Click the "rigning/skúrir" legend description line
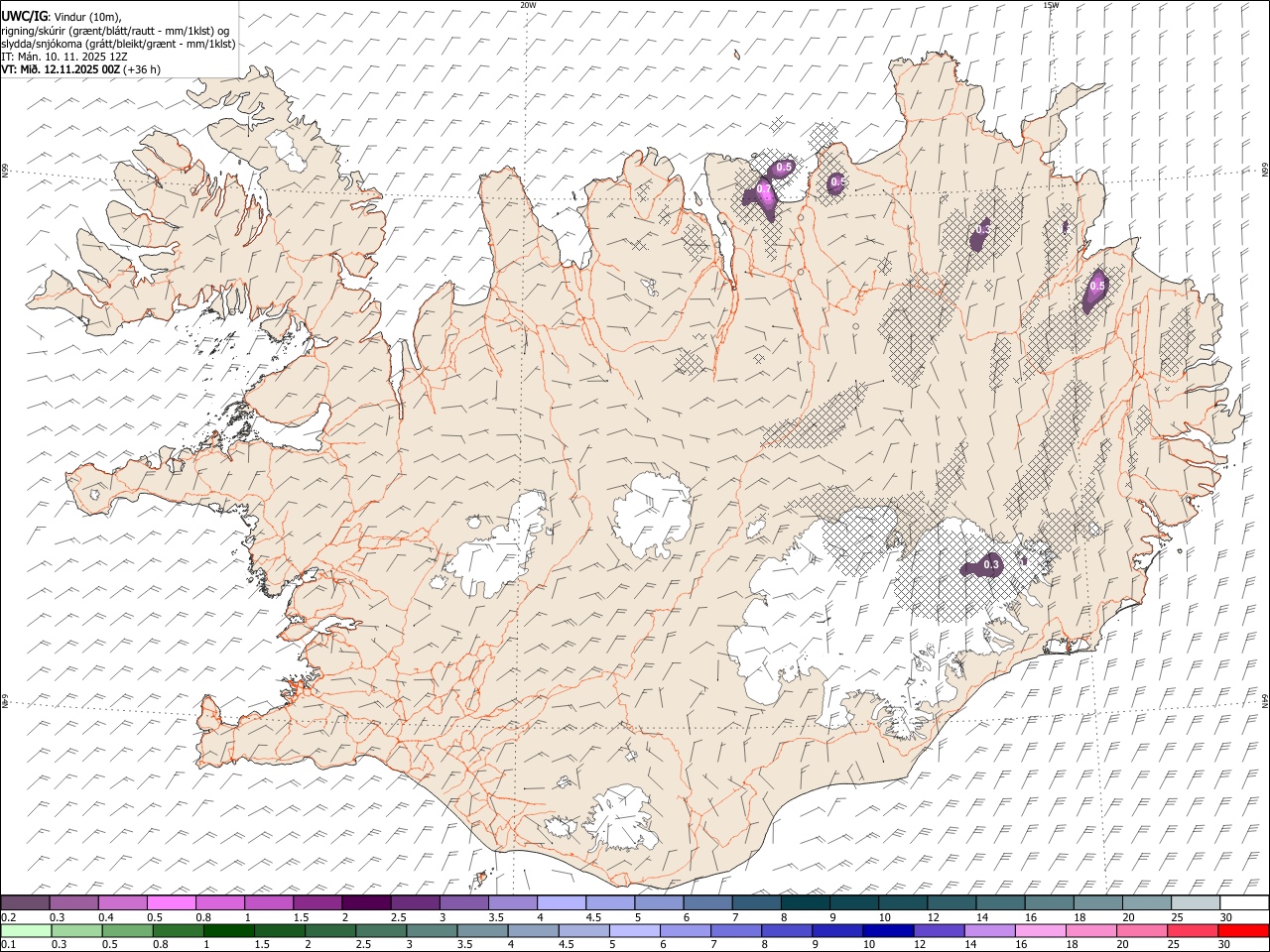 [x=115, y=31]
